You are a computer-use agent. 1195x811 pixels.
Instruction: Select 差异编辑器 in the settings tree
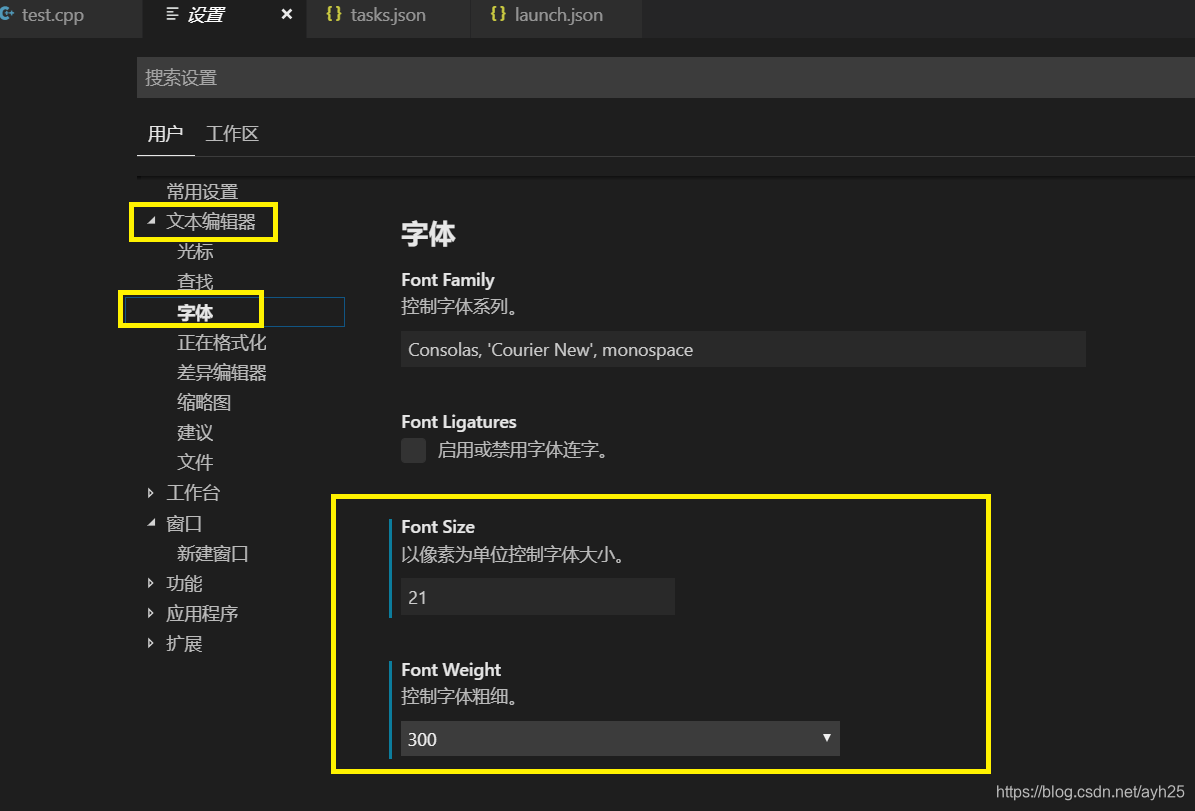[222, 372]
